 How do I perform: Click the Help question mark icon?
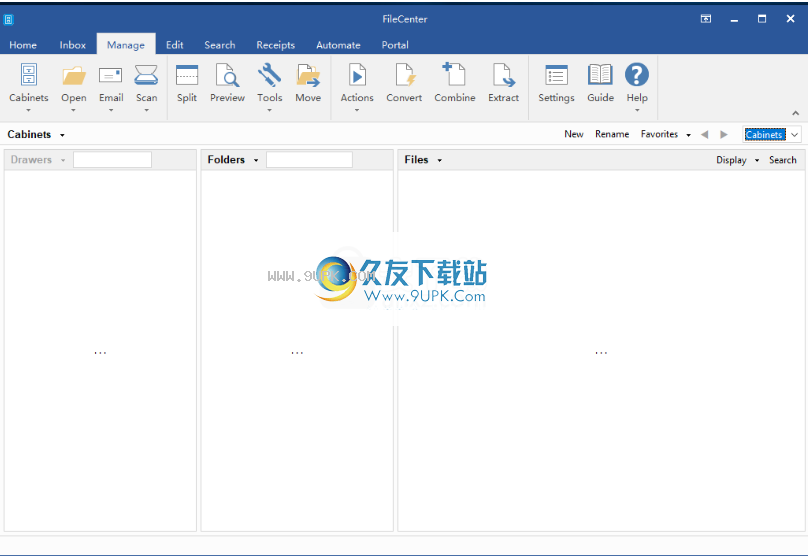pyautogui.click(x=637, y=75)
